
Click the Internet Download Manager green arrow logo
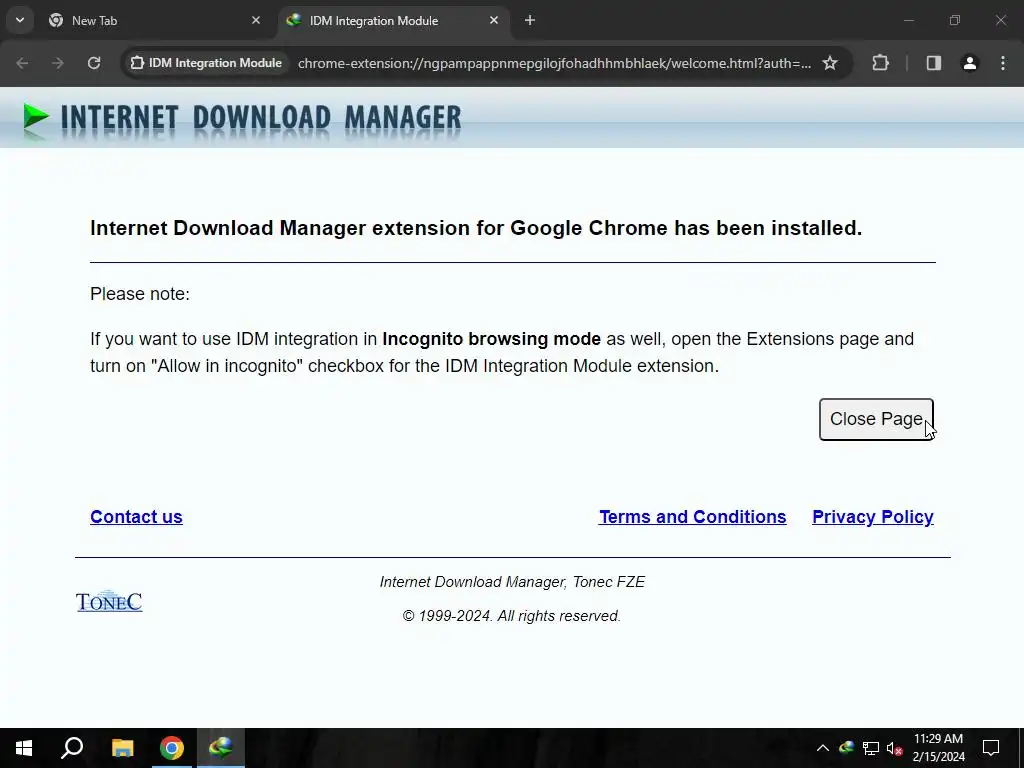pos(36,118)
